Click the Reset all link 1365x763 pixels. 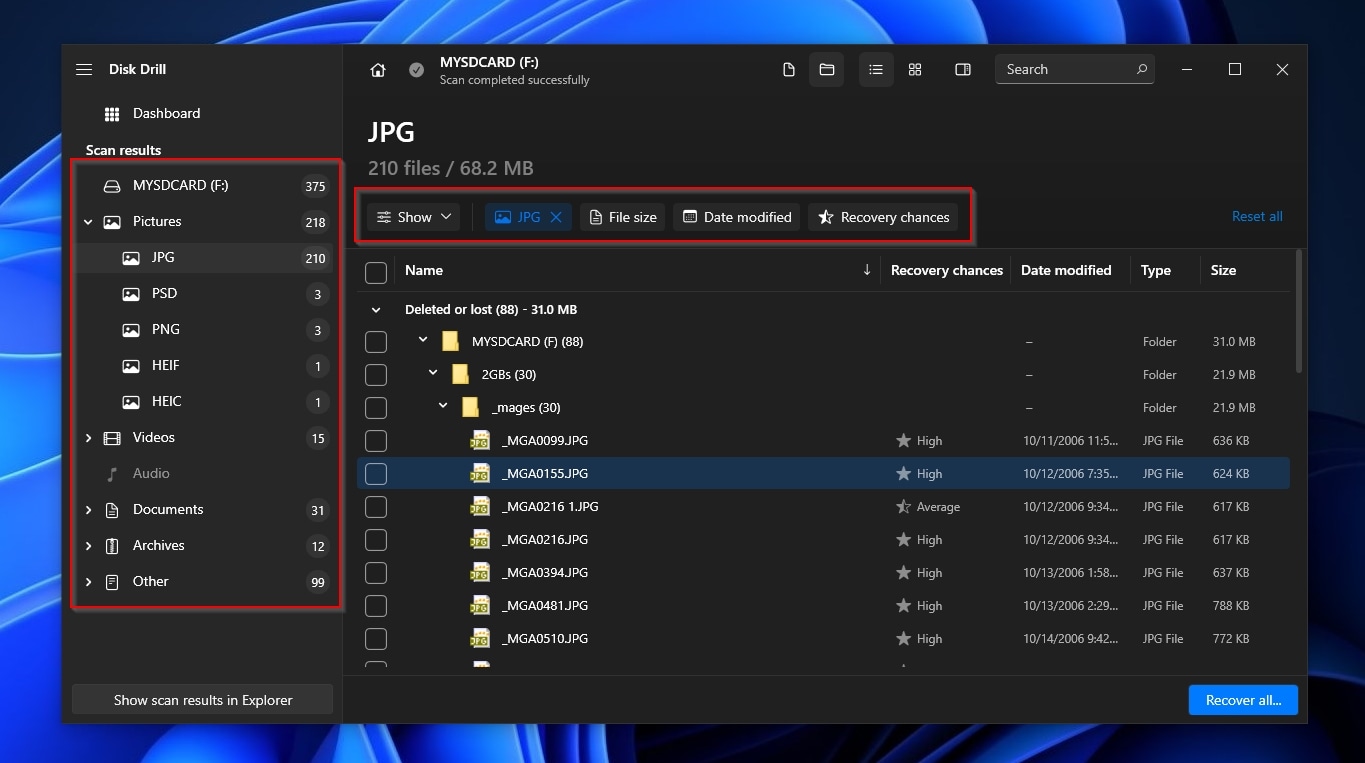(1257, 216)
